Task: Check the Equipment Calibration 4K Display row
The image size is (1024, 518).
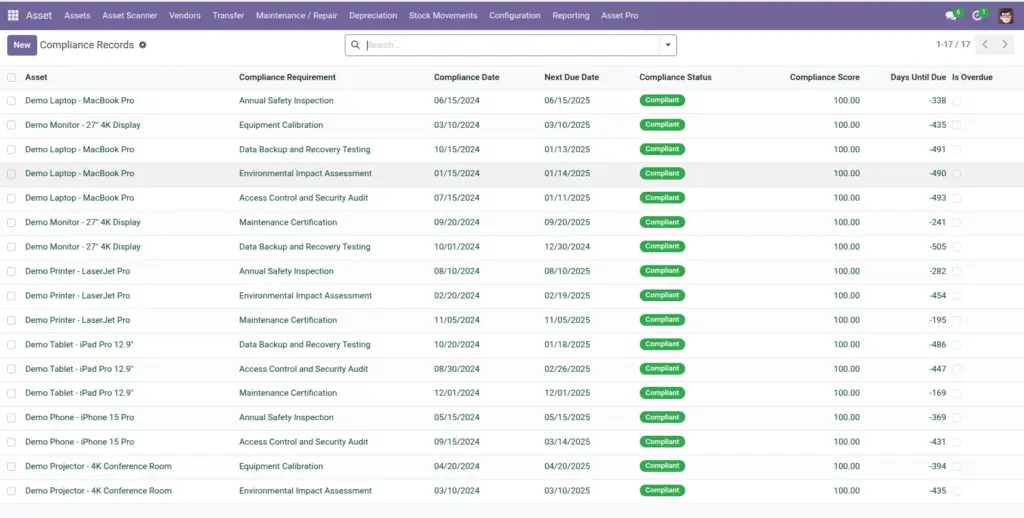Action: coord(12,125)
